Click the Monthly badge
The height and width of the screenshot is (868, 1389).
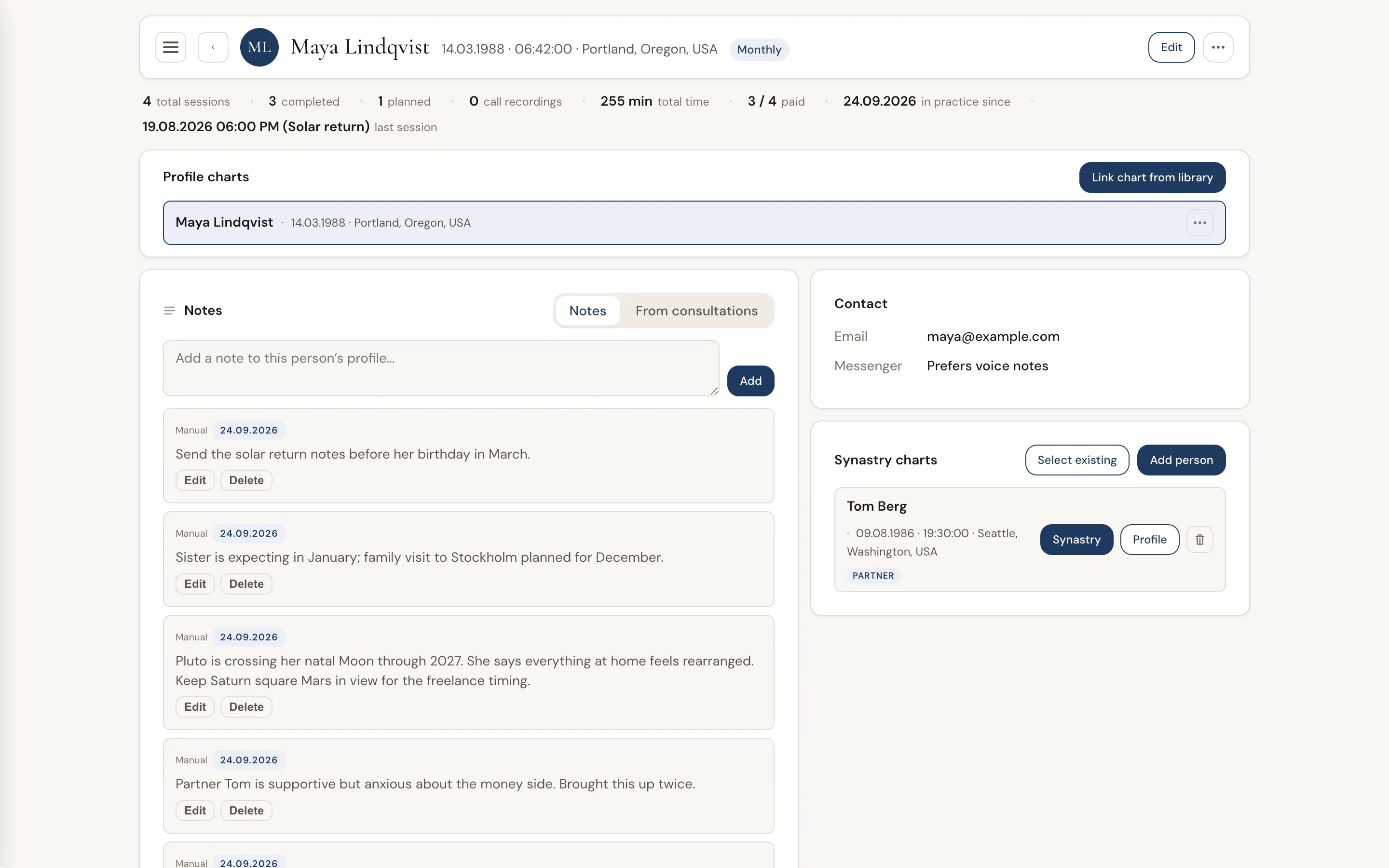click(x=759, y=49)
